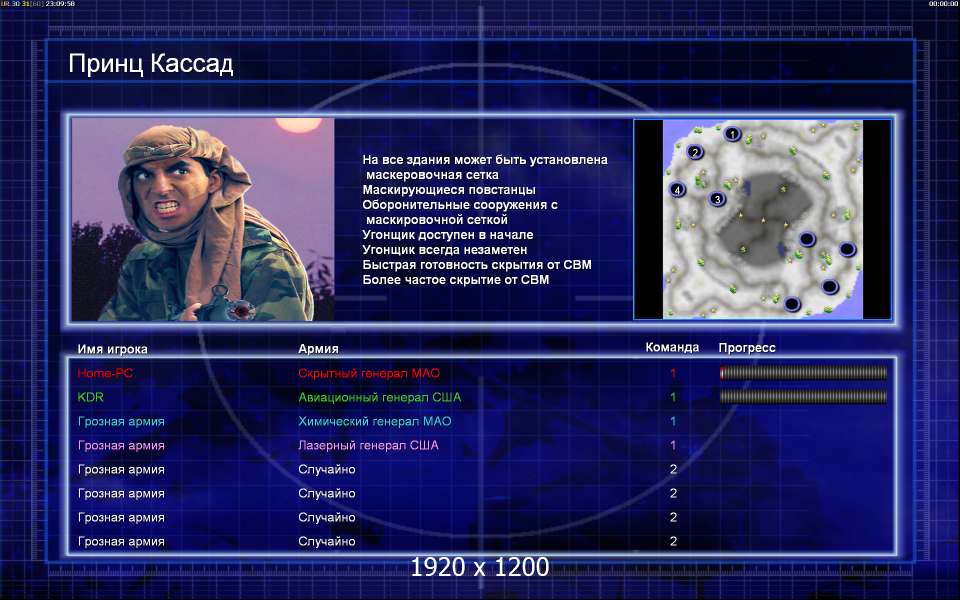Image resolution: width=960 pixels, height=600 pixels.
Task: Click the KDR loading progress bar
Action: click(x=803, y=397)
